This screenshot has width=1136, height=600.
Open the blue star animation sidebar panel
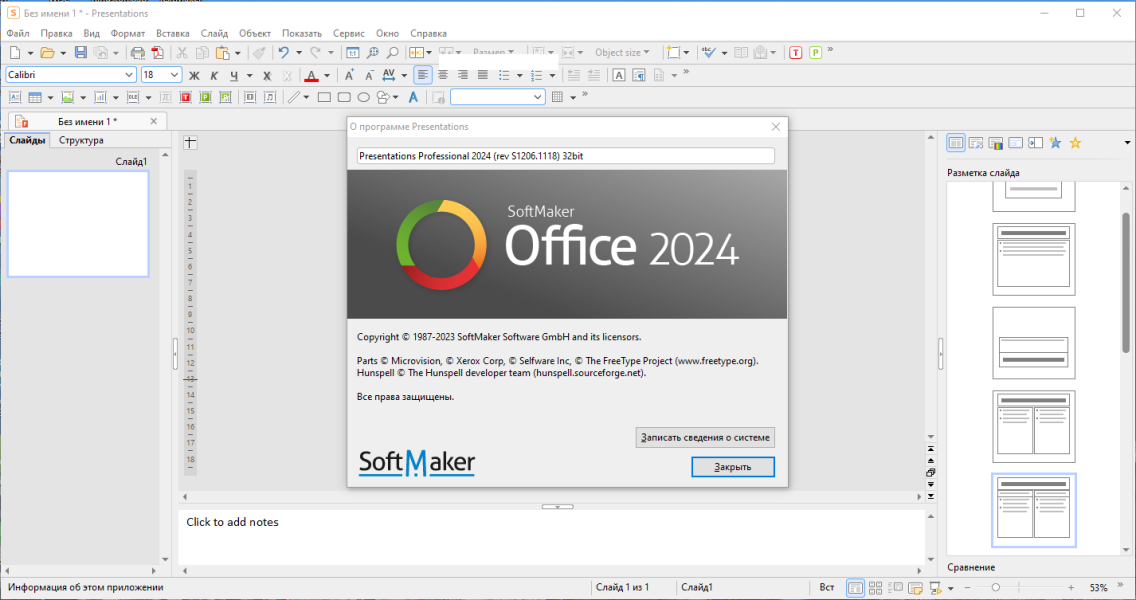click(x=1055, y=143)
